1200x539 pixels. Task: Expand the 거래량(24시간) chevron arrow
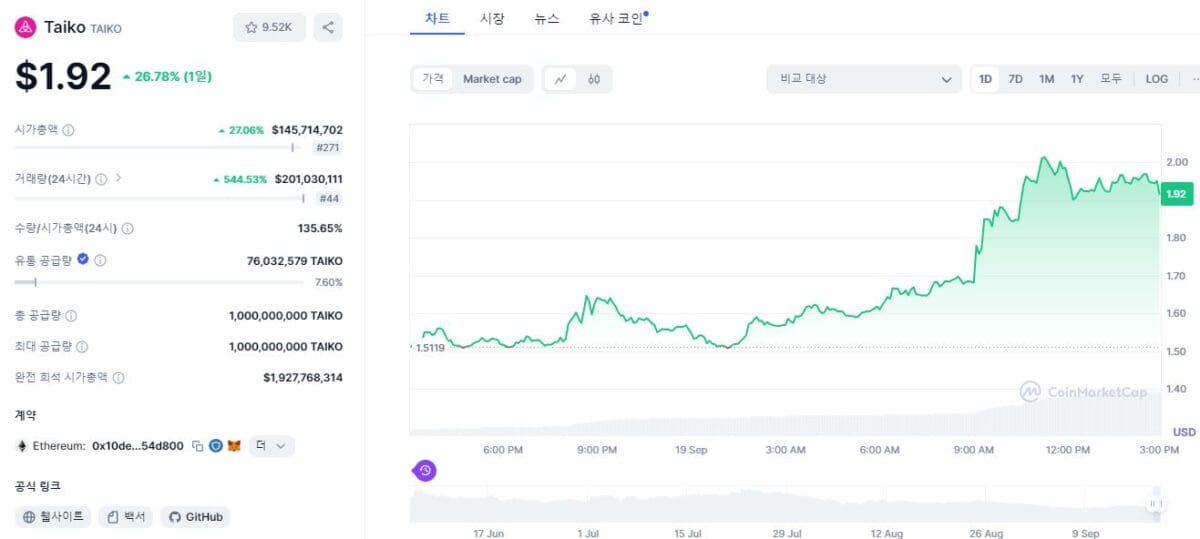click(119, 178)
